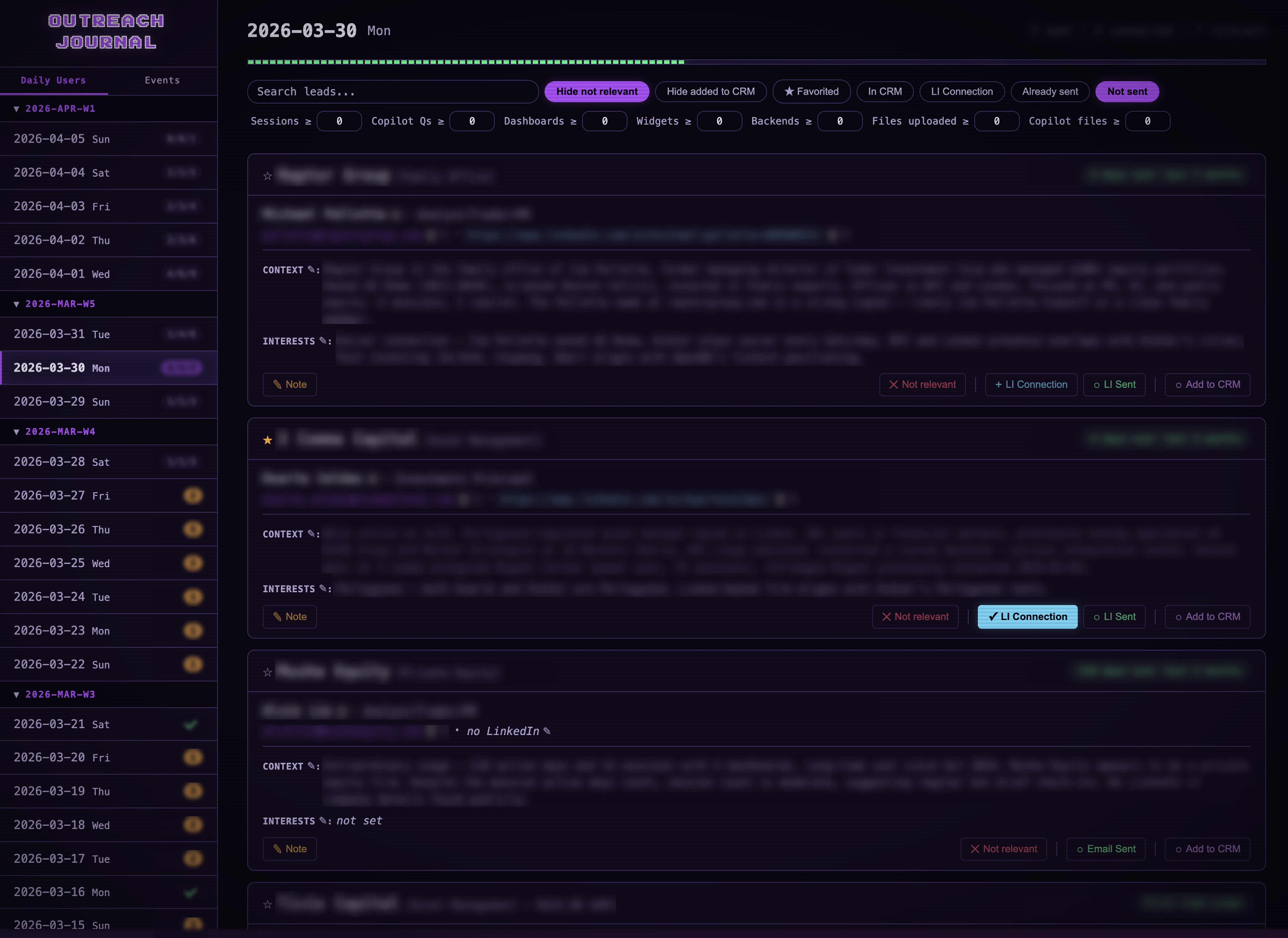
Task: Edit INTERESTS pencil in the '+ LI Connection' card
Action: (322, 340)
